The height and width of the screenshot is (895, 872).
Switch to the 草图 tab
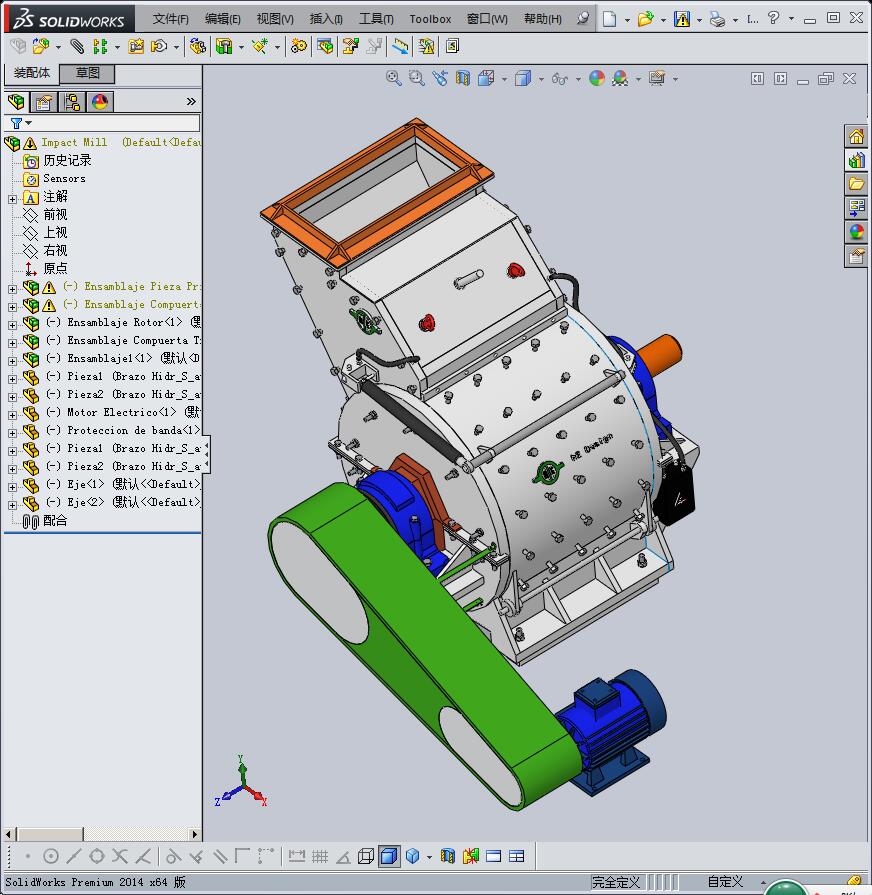click(88, 73)
